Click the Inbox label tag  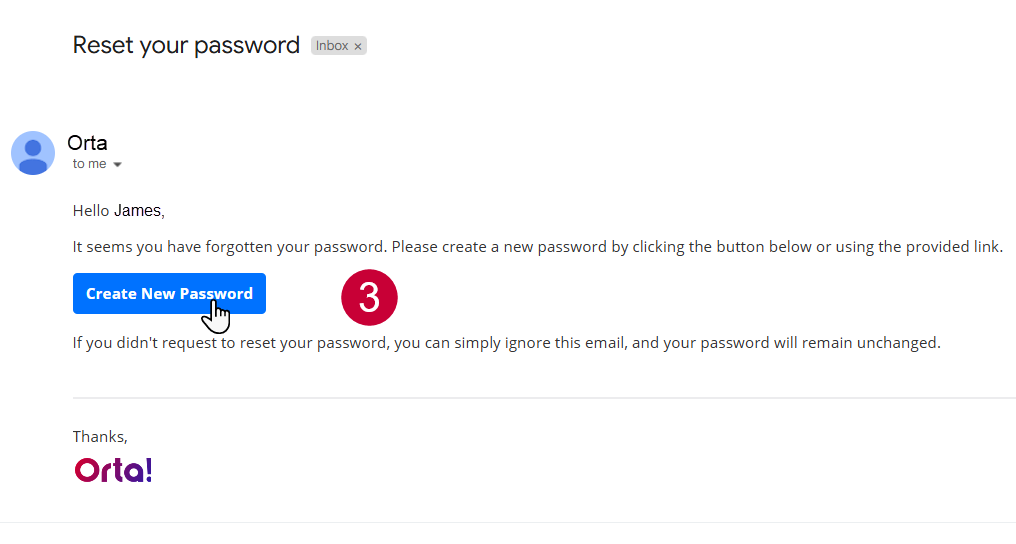[332, 45]
